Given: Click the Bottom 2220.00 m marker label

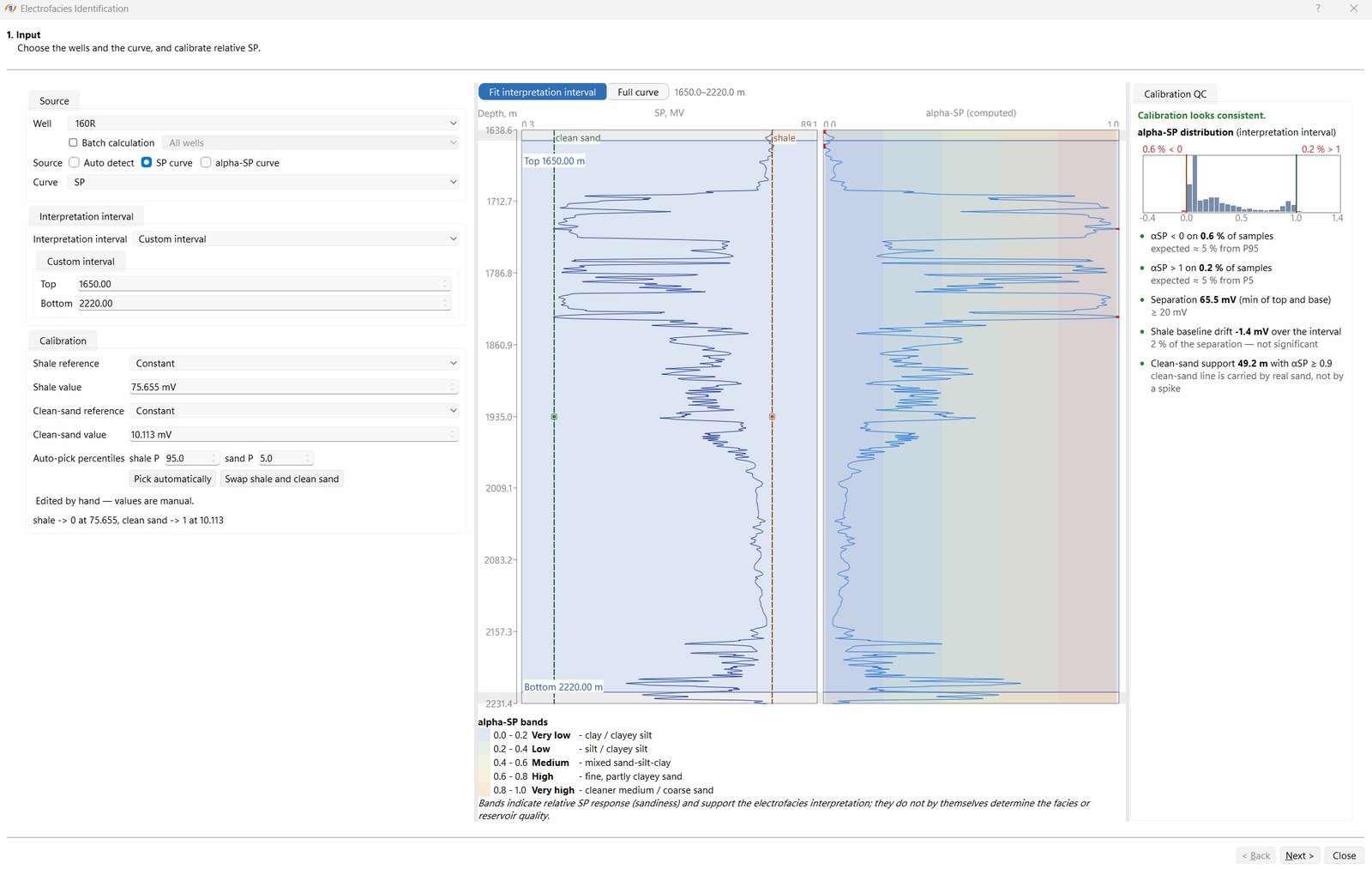Looking at the screenshot, I should point(563,687).
